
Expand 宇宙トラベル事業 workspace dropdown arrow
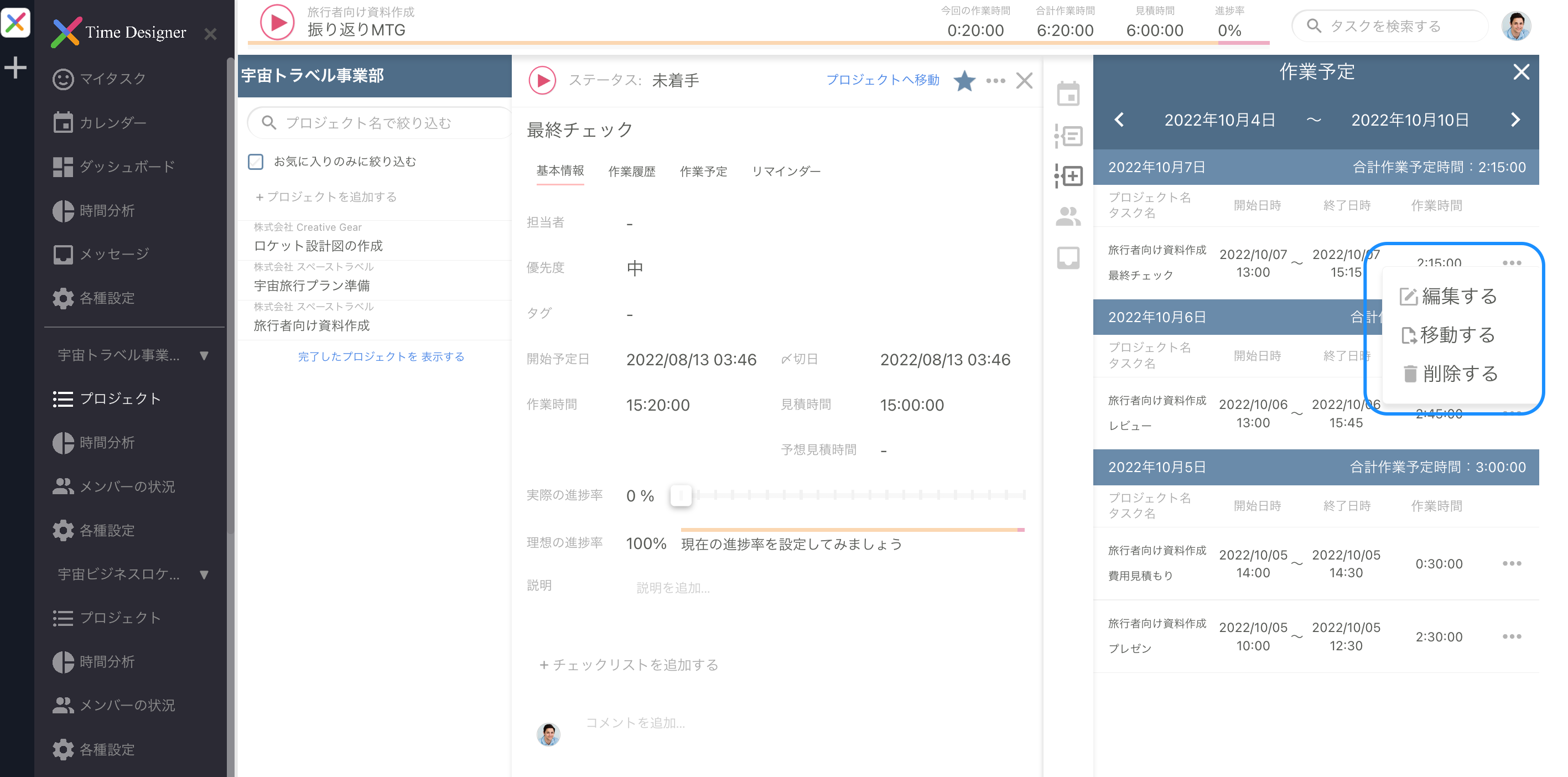pos(205,356)
